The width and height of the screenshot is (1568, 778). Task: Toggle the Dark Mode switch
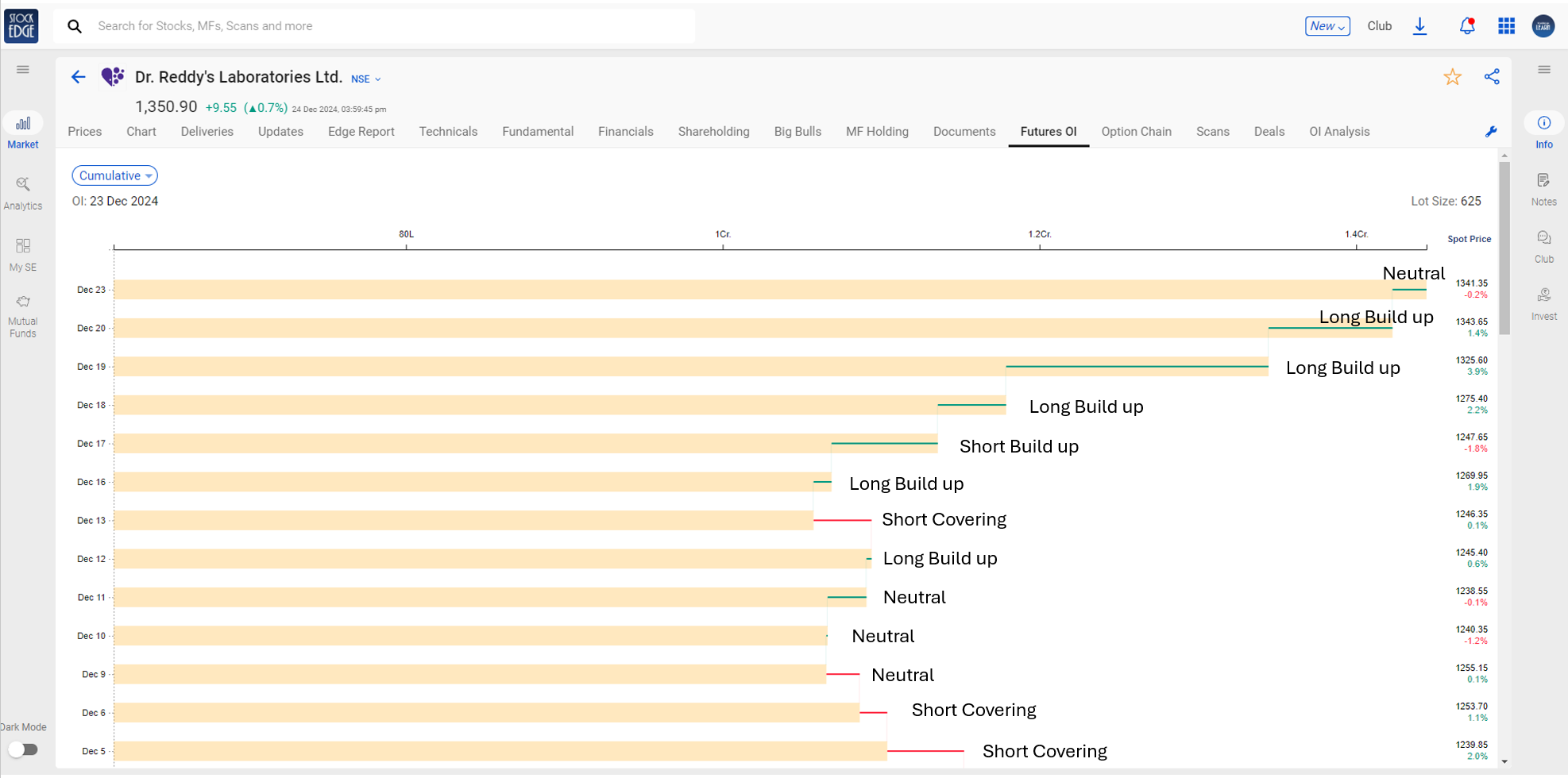click(24, 749)
